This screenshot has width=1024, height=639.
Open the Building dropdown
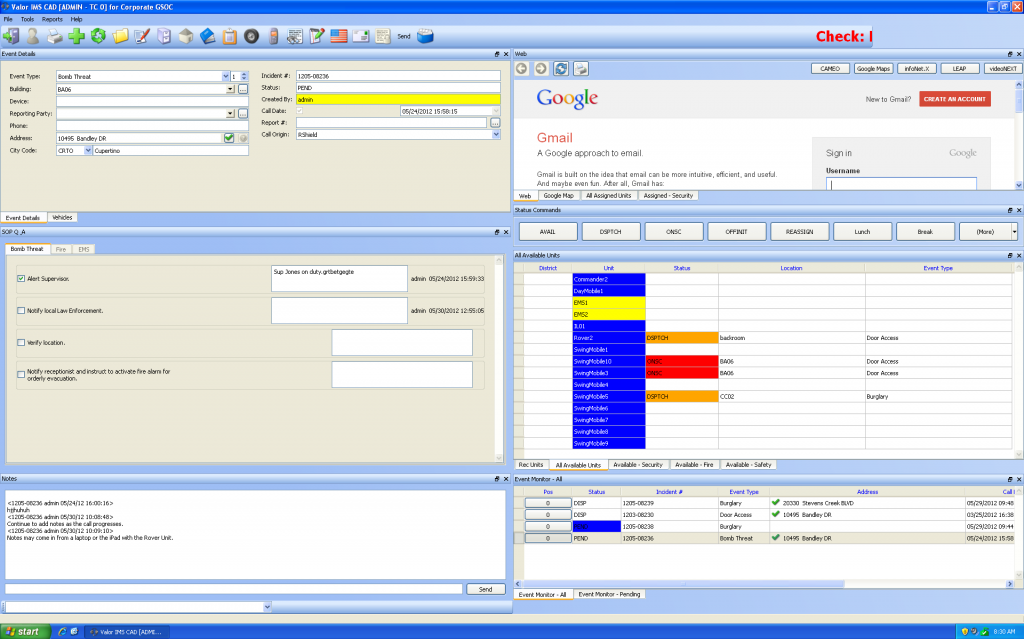(230, 89)
